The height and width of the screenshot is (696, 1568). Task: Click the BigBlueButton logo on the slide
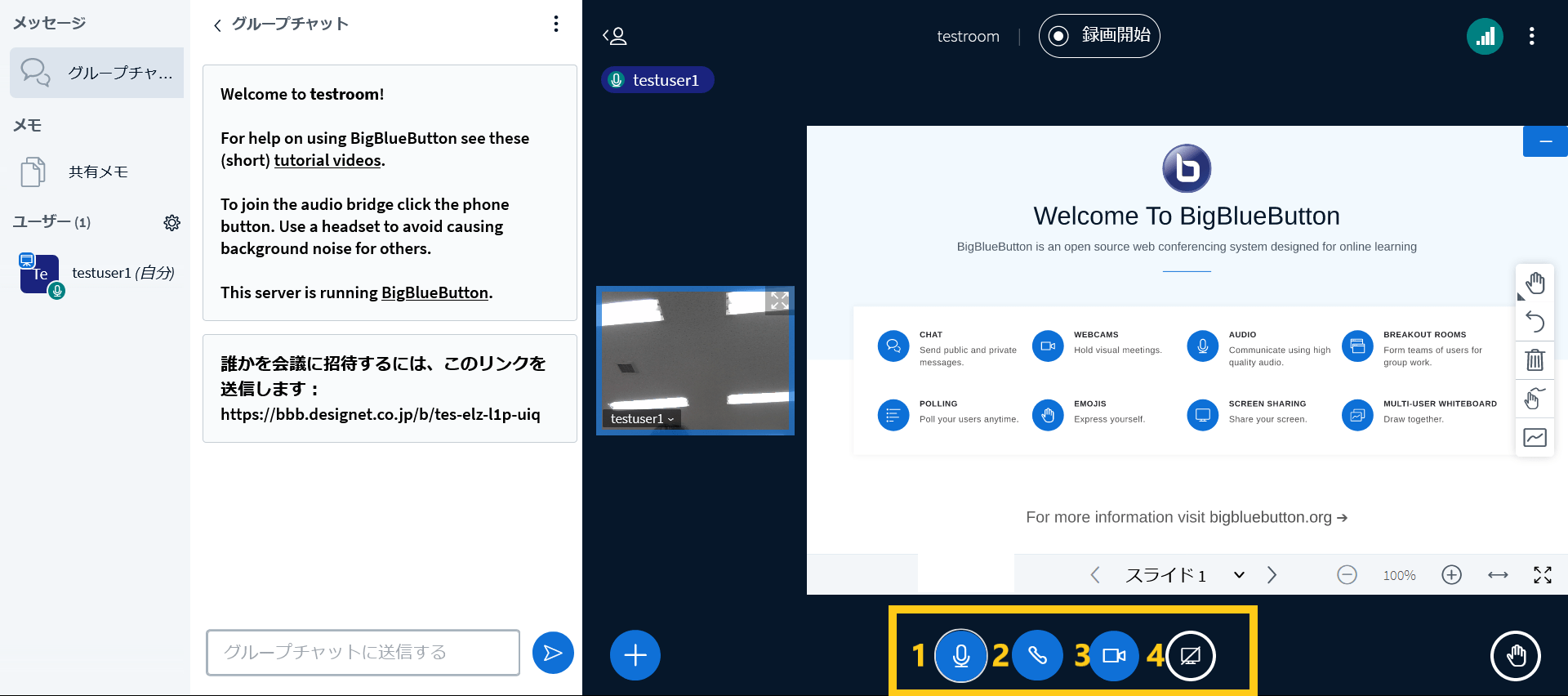point(1187,168)
